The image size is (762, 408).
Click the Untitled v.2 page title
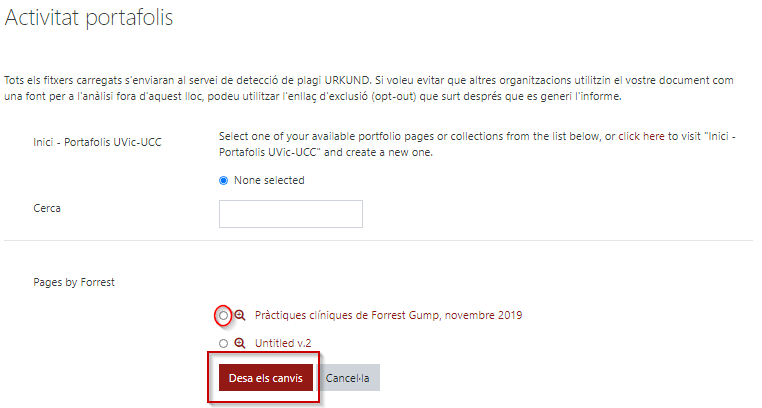coord(283,343)
